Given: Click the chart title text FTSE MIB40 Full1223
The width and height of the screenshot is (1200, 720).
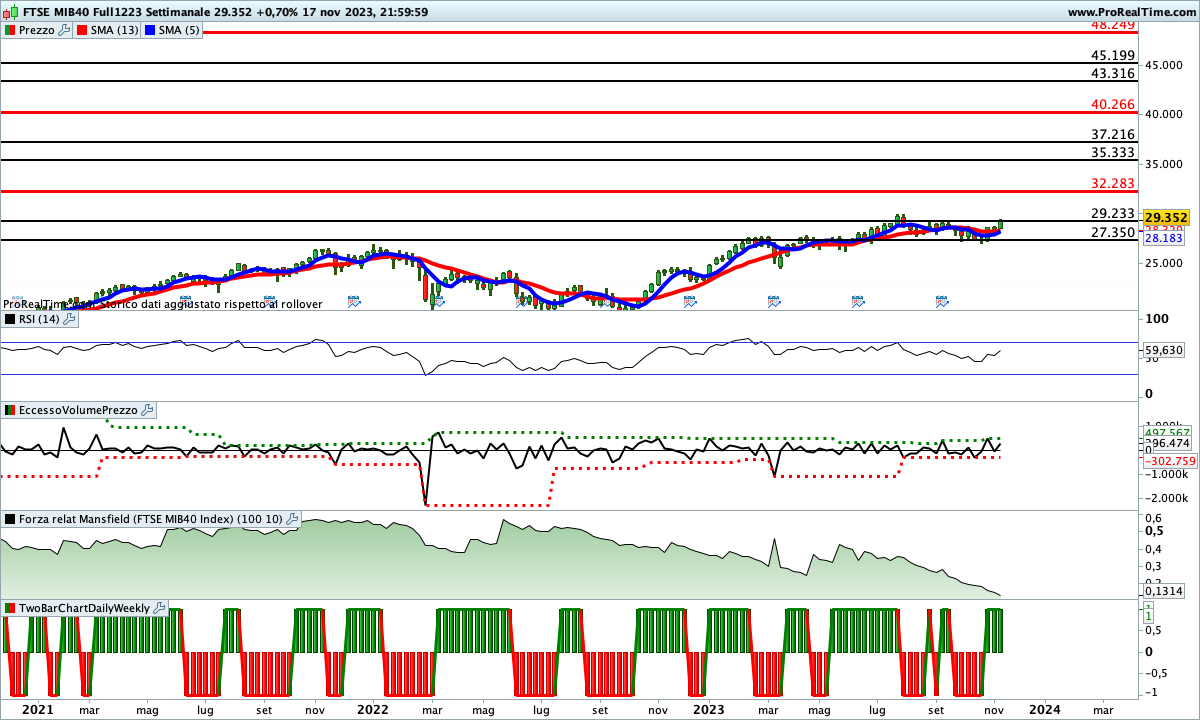Looking at the screenshot, I should [80, 12].
